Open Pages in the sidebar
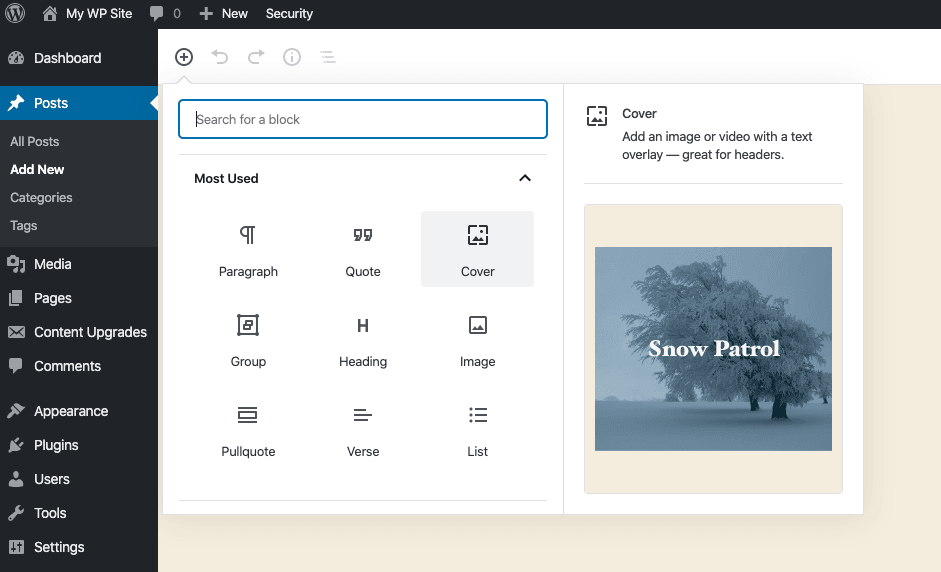 (x=79, y=298)
